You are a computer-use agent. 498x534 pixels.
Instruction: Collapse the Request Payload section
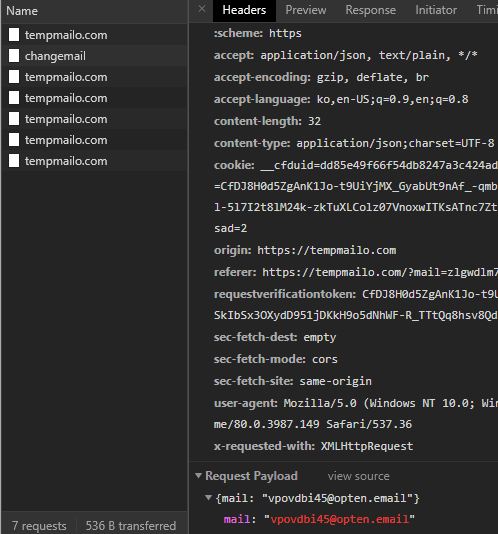click(198, 475)
